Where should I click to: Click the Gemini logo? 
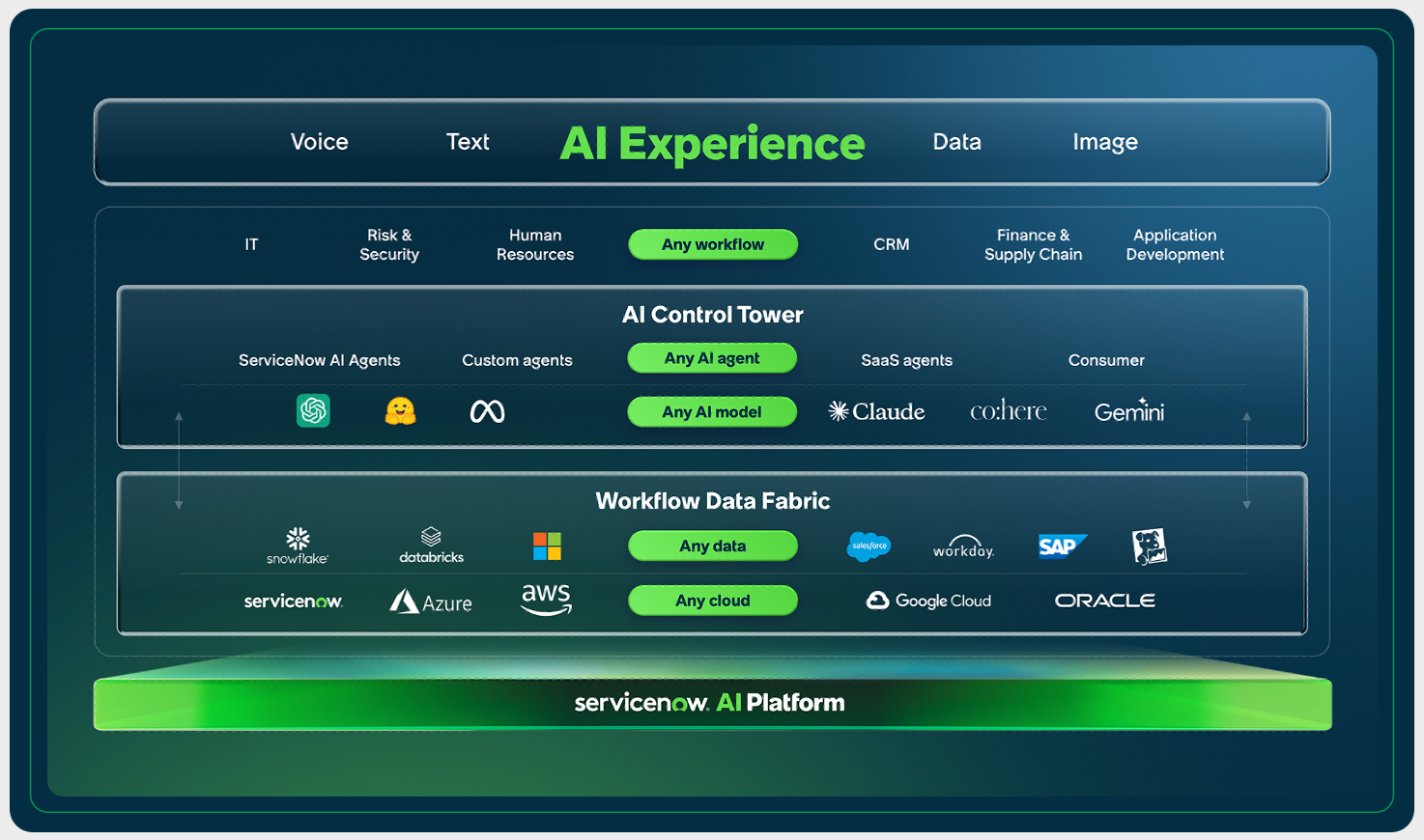point(1128,410)
